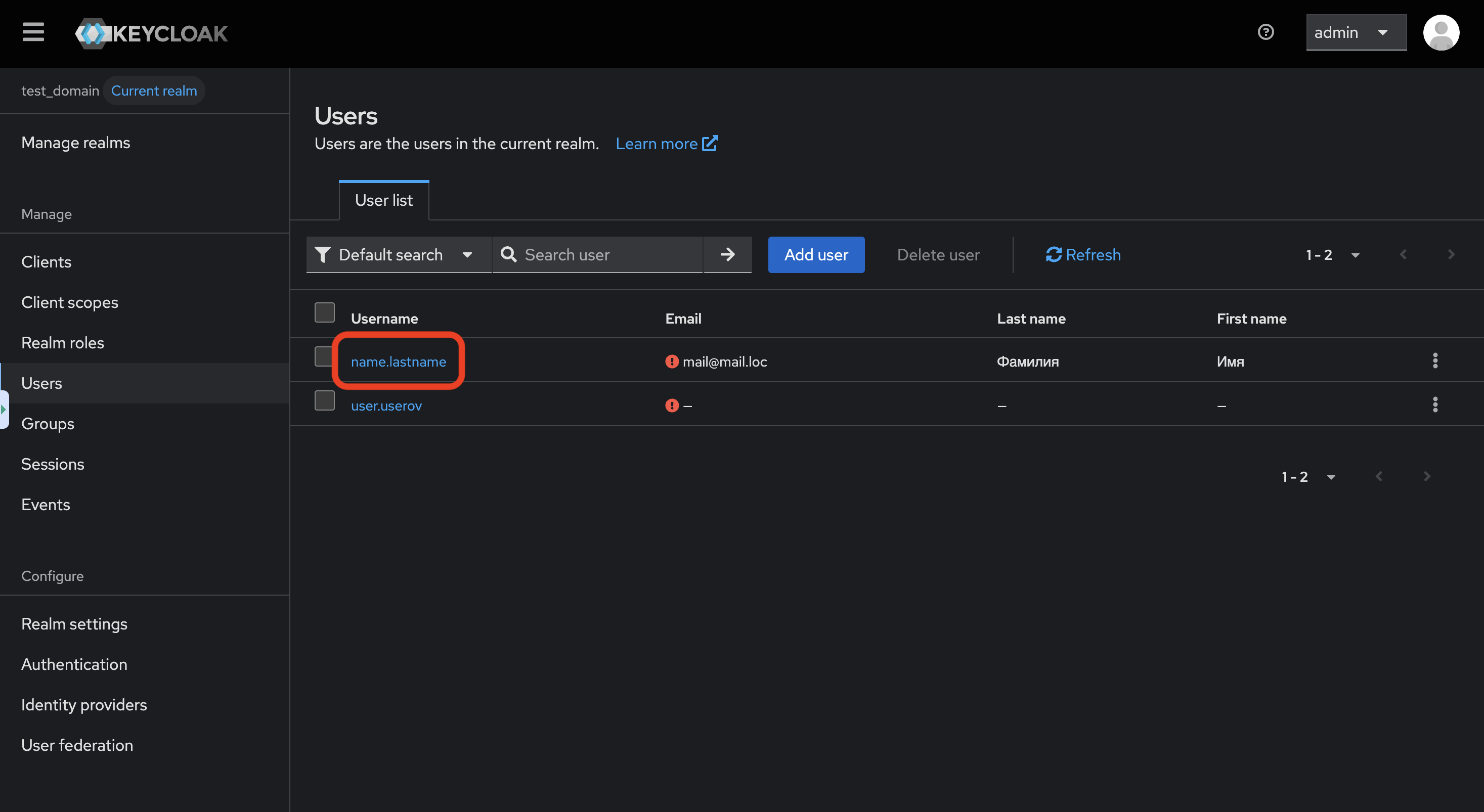Go to Groups in sidebar
The width and height of the screenshot is (1484, 812).
coord(48,424)
